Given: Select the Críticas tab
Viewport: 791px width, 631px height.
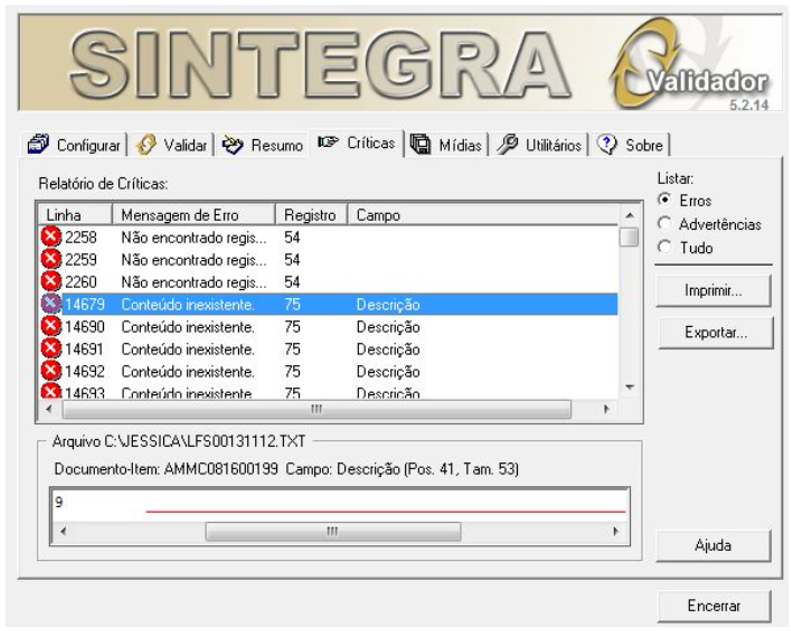Looking at the screenshot, I should click(x=357, y=143).
